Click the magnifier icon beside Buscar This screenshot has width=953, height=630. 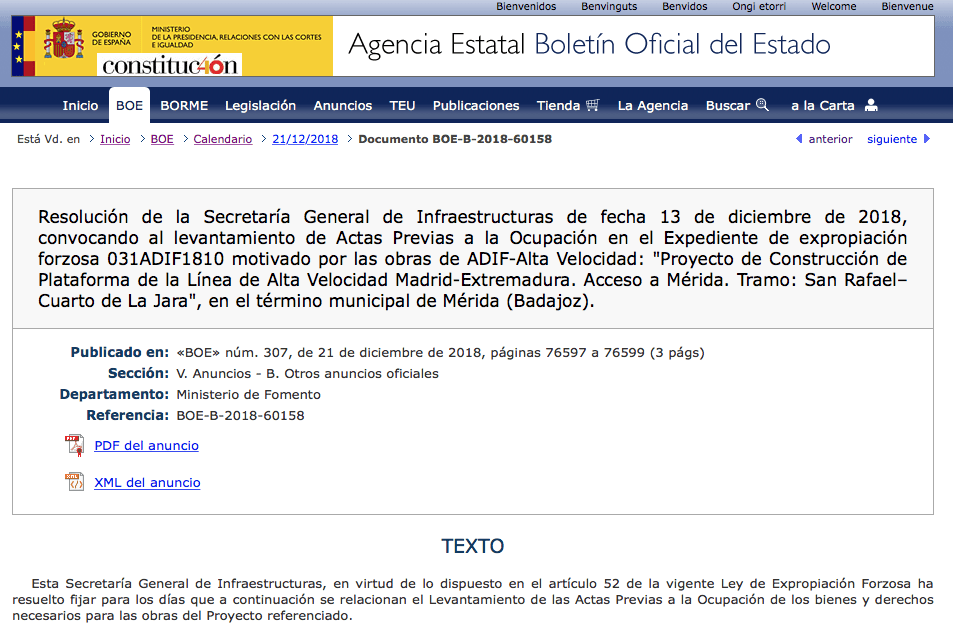(x=762, y=104)
